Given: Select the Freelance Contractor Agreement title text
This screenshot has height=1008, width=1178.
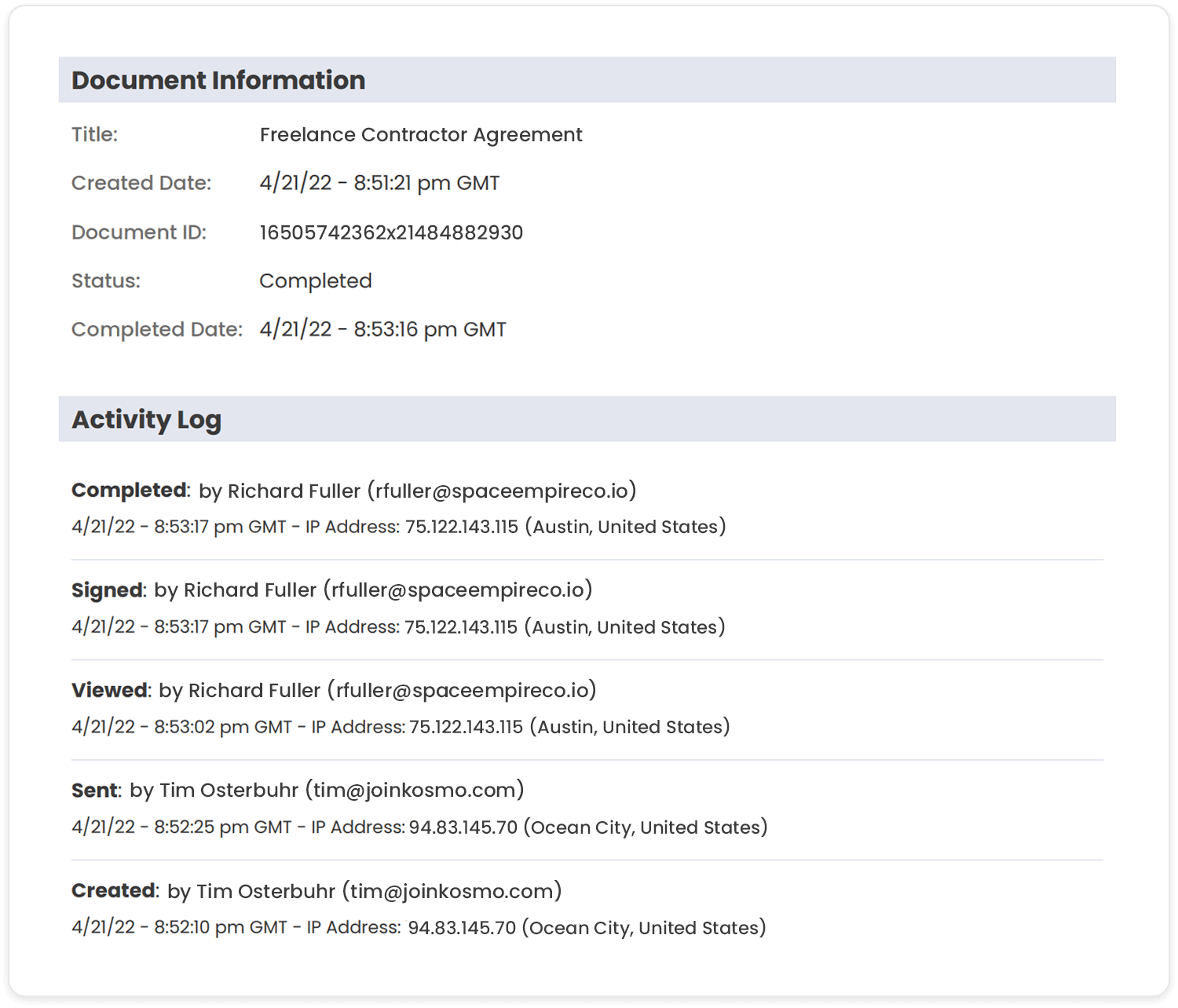Looking at the screenshot, I should (421, 135).
